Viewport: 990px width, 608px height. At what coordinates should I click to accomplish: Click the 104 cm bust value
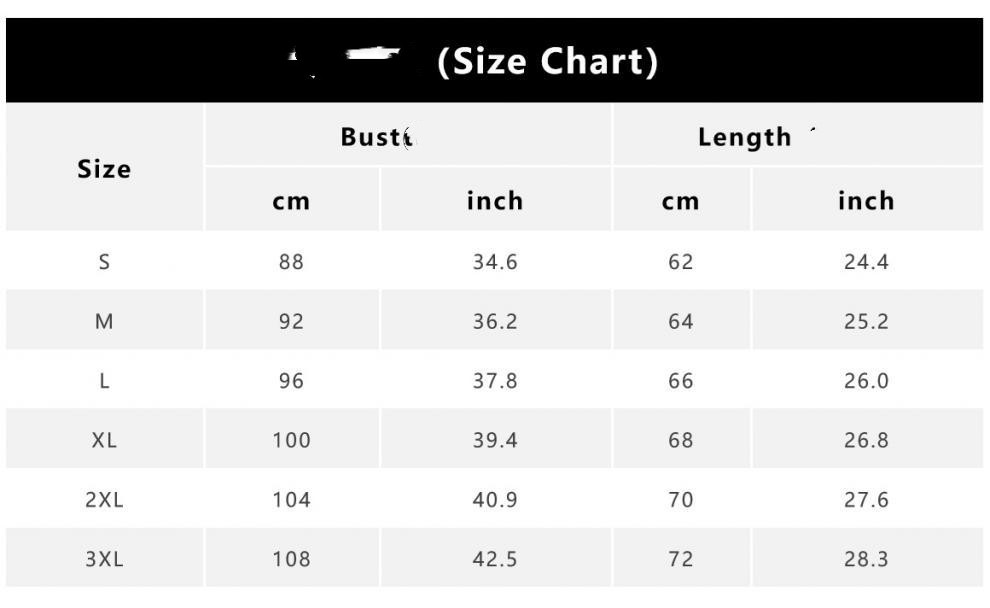[x=291, y=500]
